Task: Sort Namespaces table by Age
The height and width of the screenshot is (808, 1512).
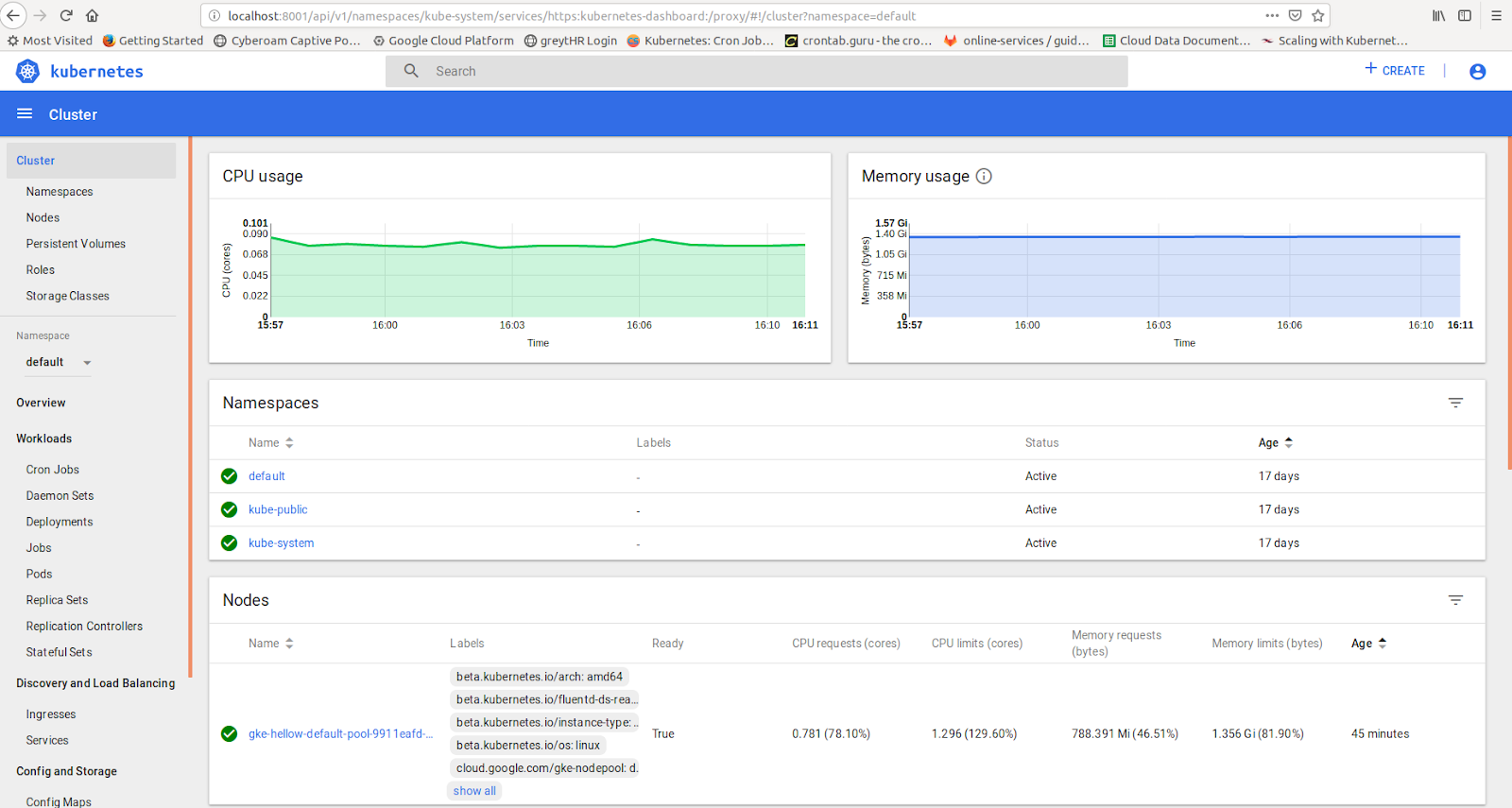Action: (x=1275, y=442)
